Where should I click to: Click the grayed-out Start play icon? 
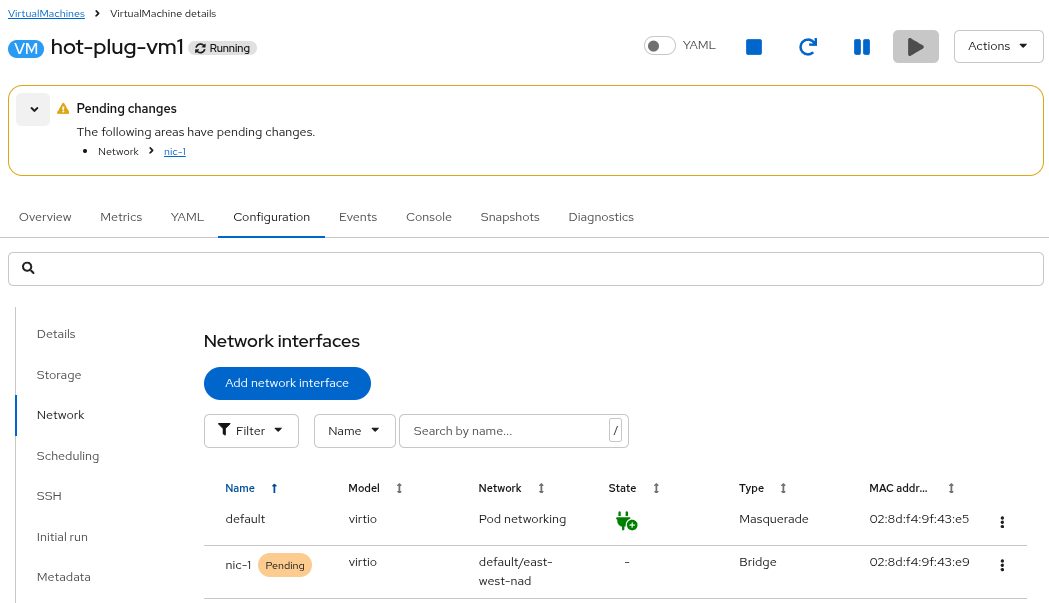coord(915,47)
